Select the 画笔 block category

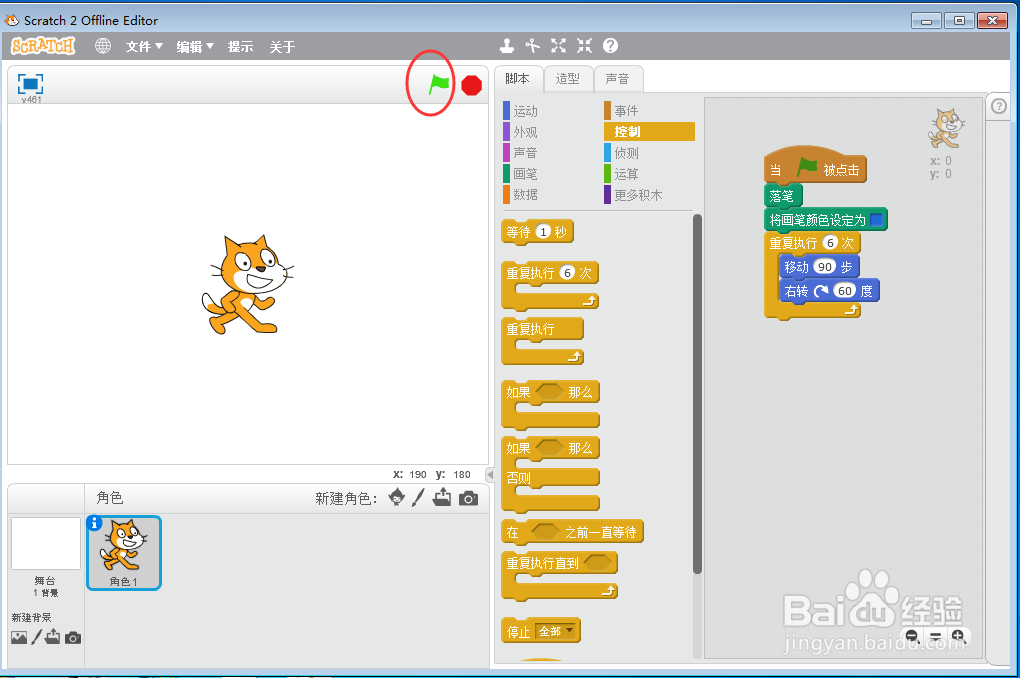coord(526,174)
